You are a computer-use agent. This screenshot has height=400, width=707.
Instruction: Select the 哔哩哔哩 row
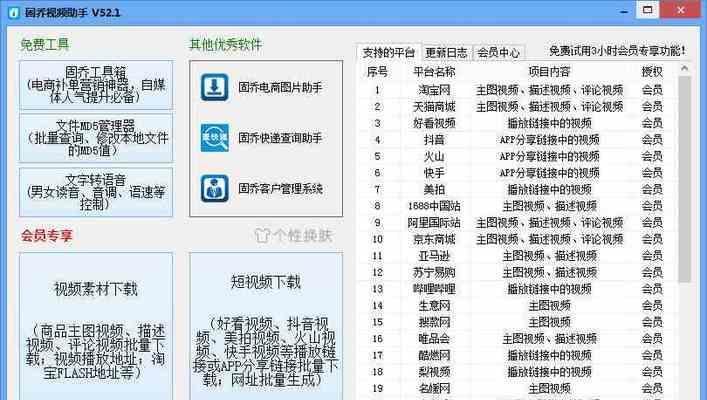point(518,289)
